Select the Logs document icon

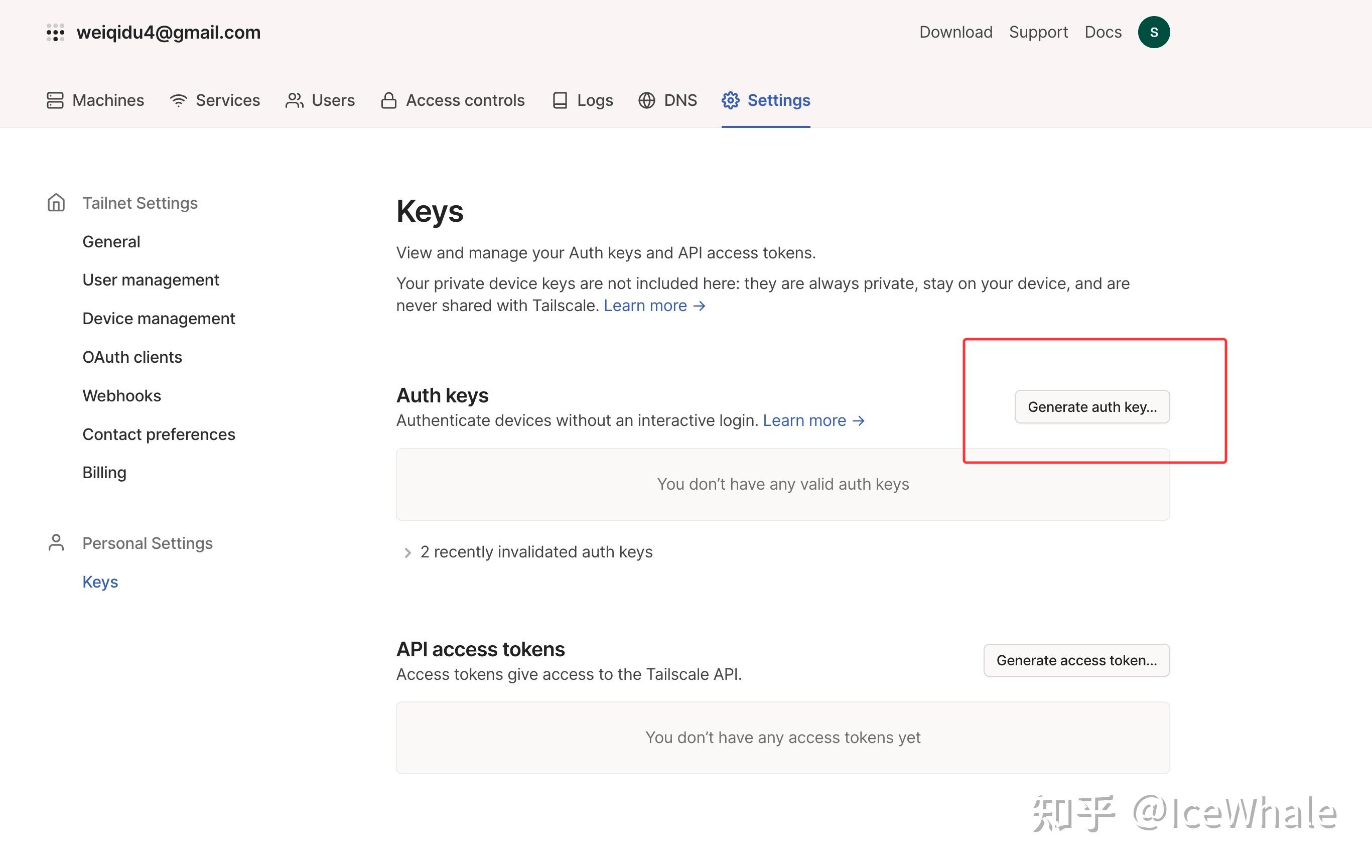point(560,100)
